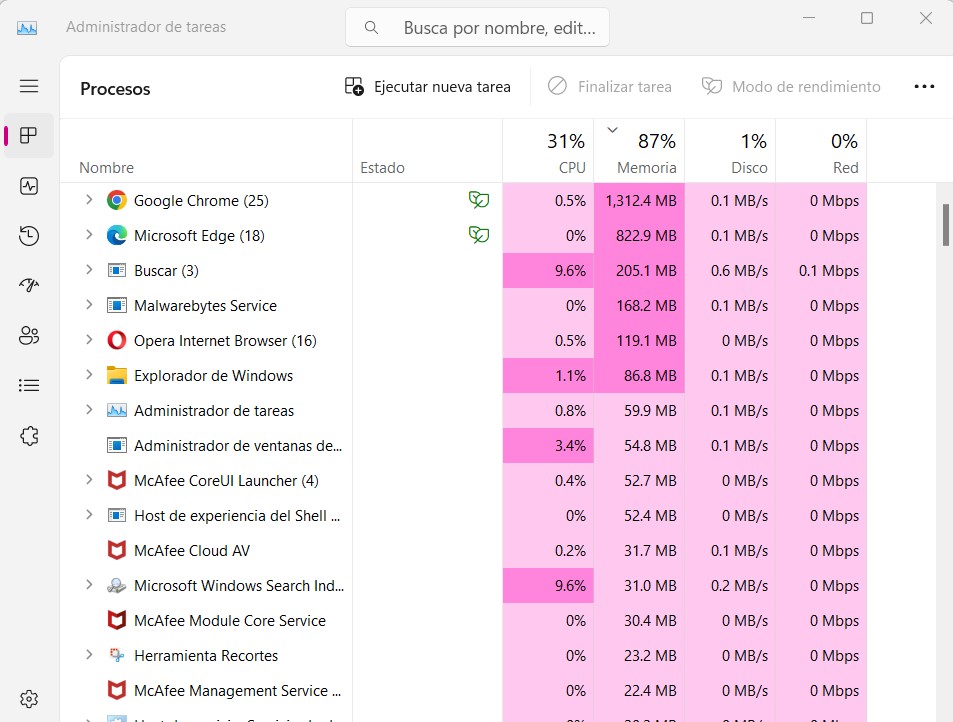Viewport: 953px width, 722px height.
Task: Expand the Malwarebytes Service entry
Action: tap(89, 304)
